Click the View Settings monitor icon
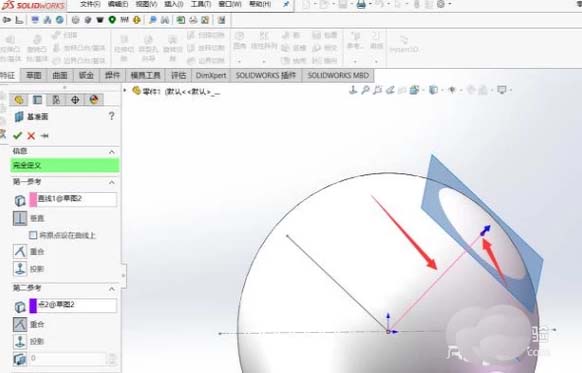Screen dimensions: 582x373 [501, 90]
